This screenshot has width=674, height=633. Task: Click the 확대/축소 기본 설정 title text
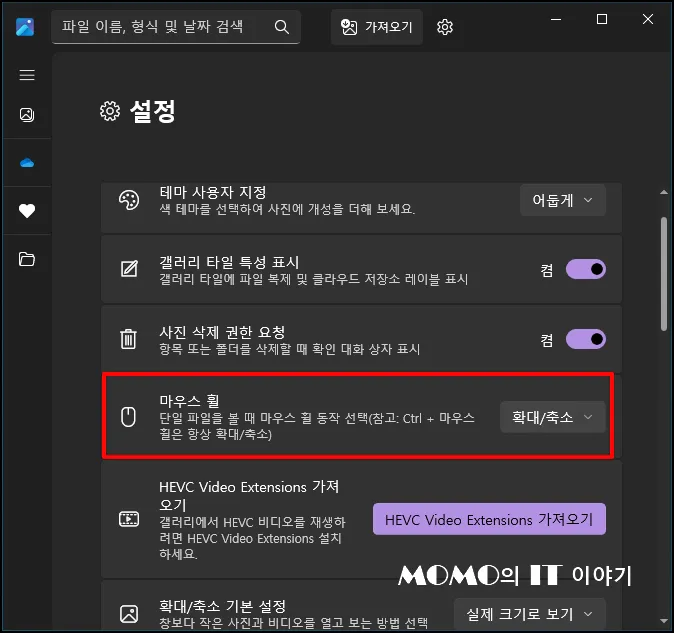[223, 606]
